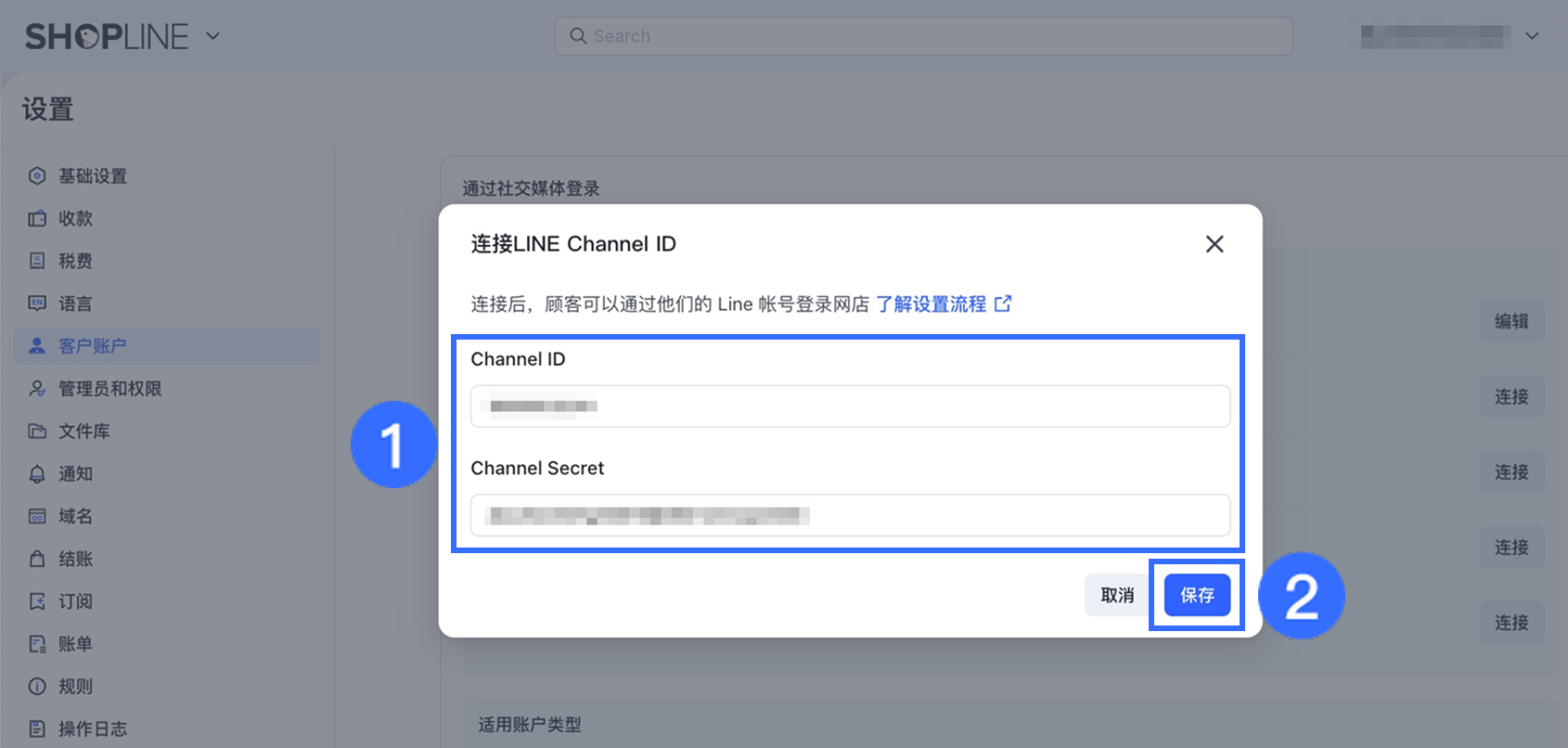Focus the Channel ID input field
The image size is (1568, 748).
tap(850, 406)
